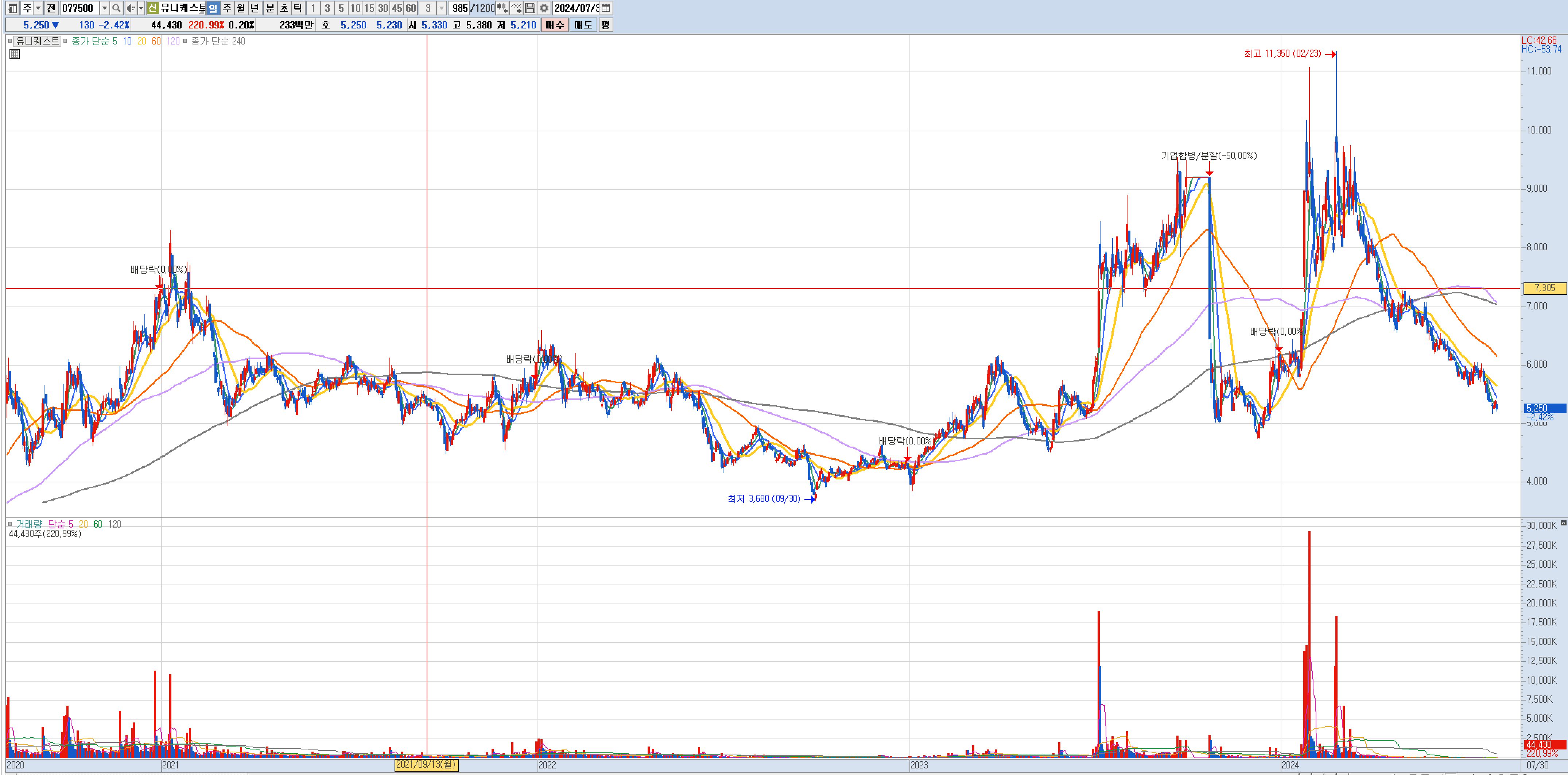Viewport: 1568px width, 775px height.
Task: Switch to monthly 월 chart period
Action: 241,8
